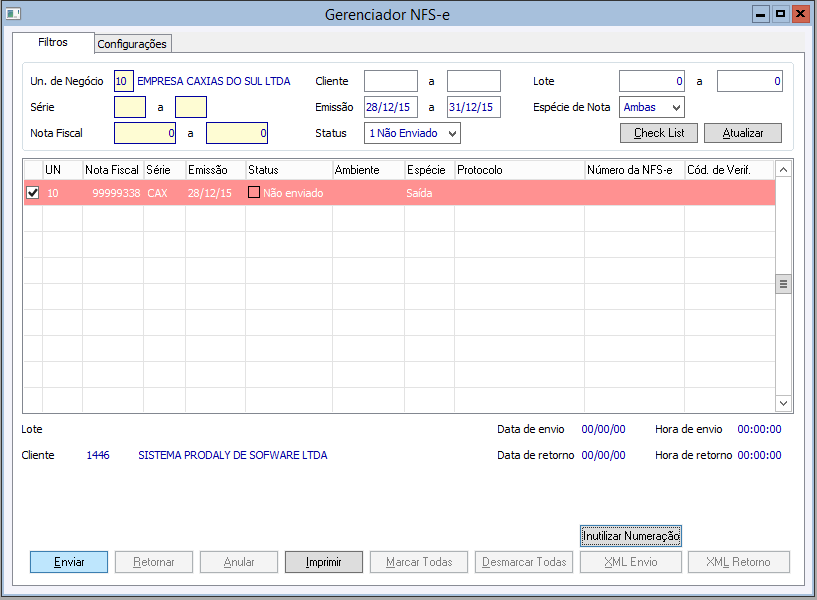Click the Un. de Negócio code field
The width and height of the screenshot is (817, 600).
[x=123, y=81]
